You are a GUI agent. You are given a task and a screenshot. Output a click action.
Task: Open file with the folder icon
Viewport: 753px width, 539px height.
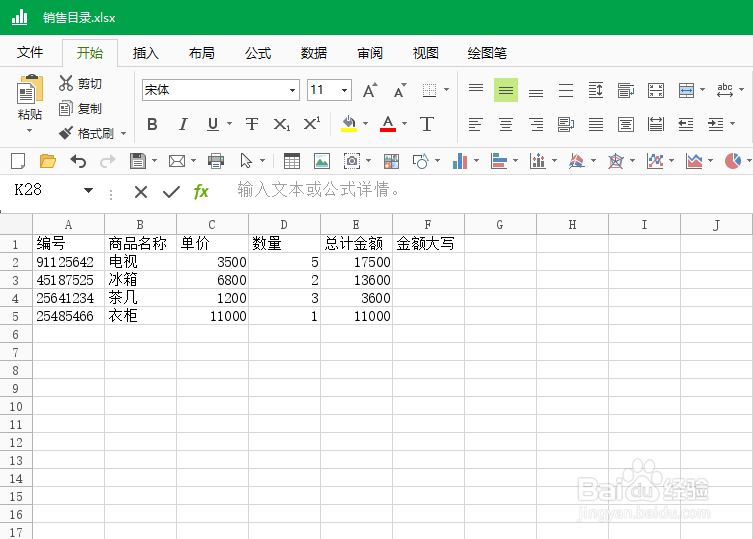point(48,161)
